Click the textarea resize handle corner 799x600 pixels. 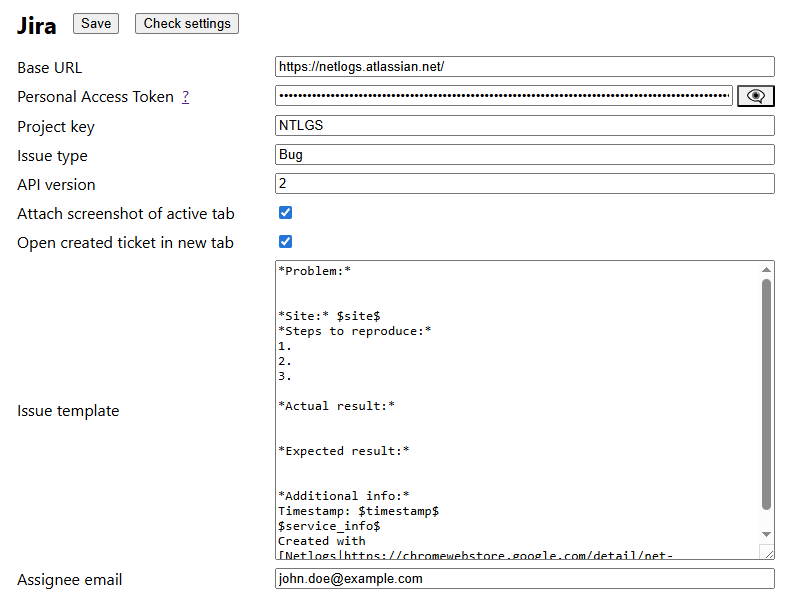click(768, 553)
